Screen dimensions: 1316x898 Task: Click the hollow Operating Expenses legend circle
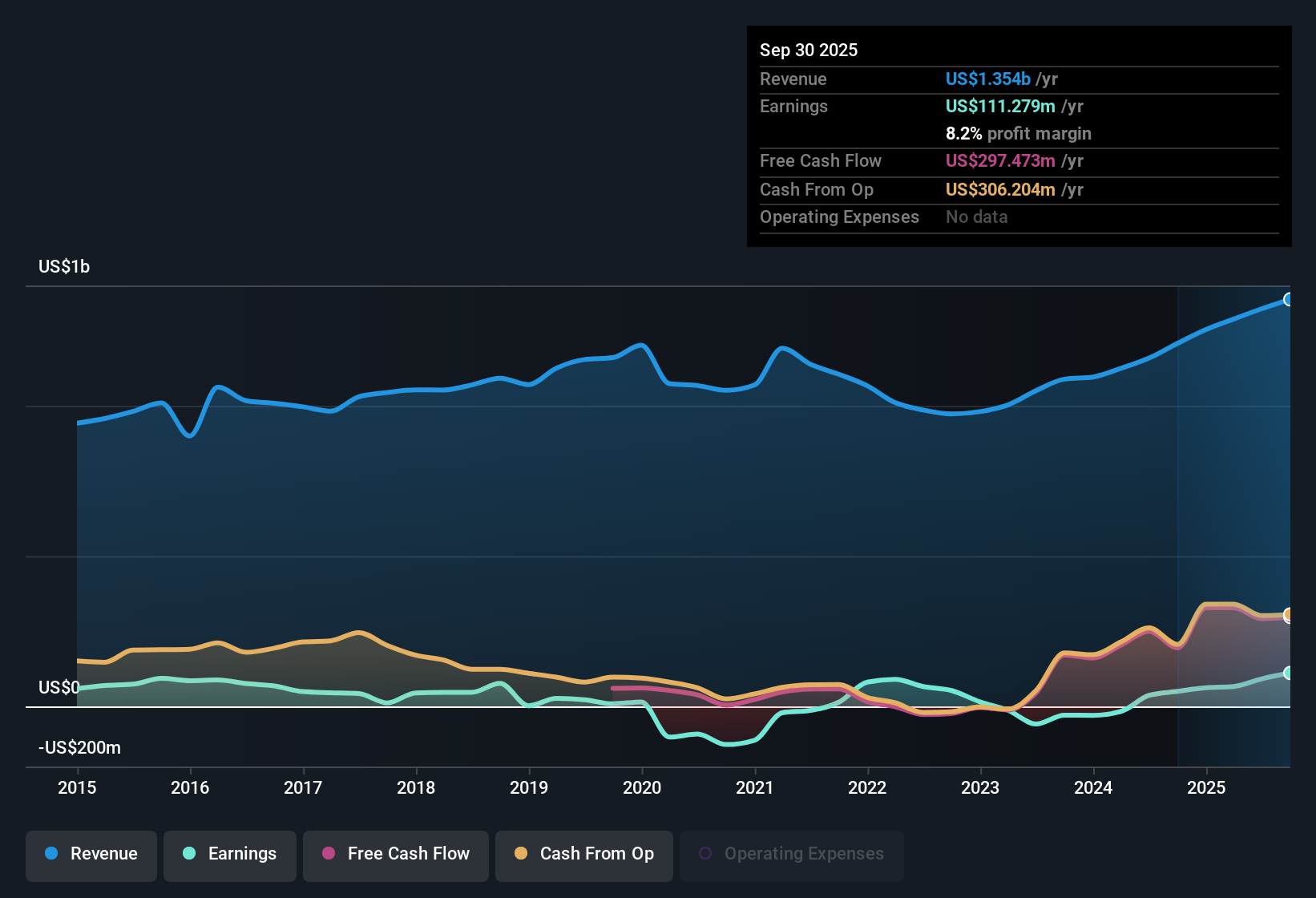706,852
